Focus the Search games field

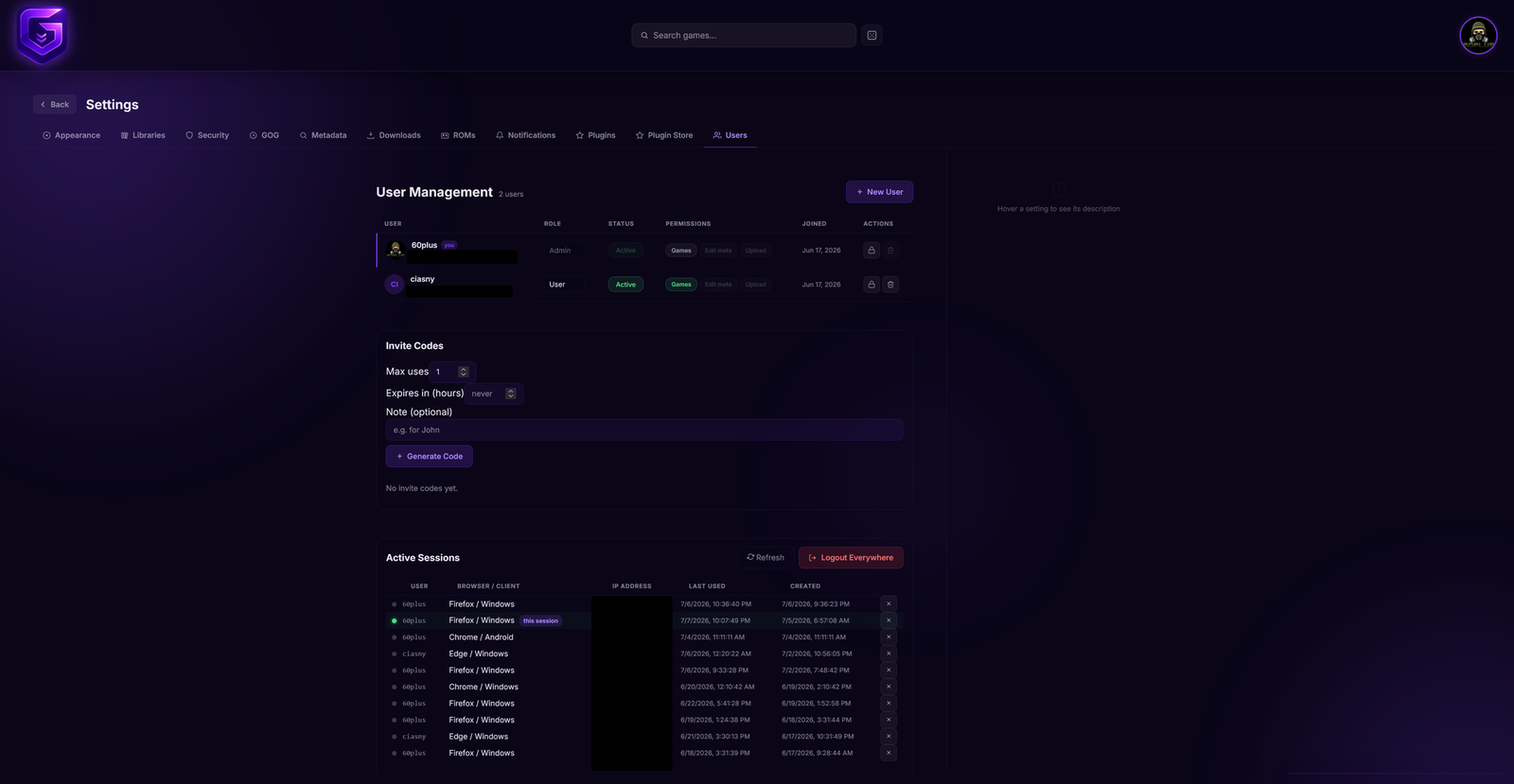coord(744,35)
